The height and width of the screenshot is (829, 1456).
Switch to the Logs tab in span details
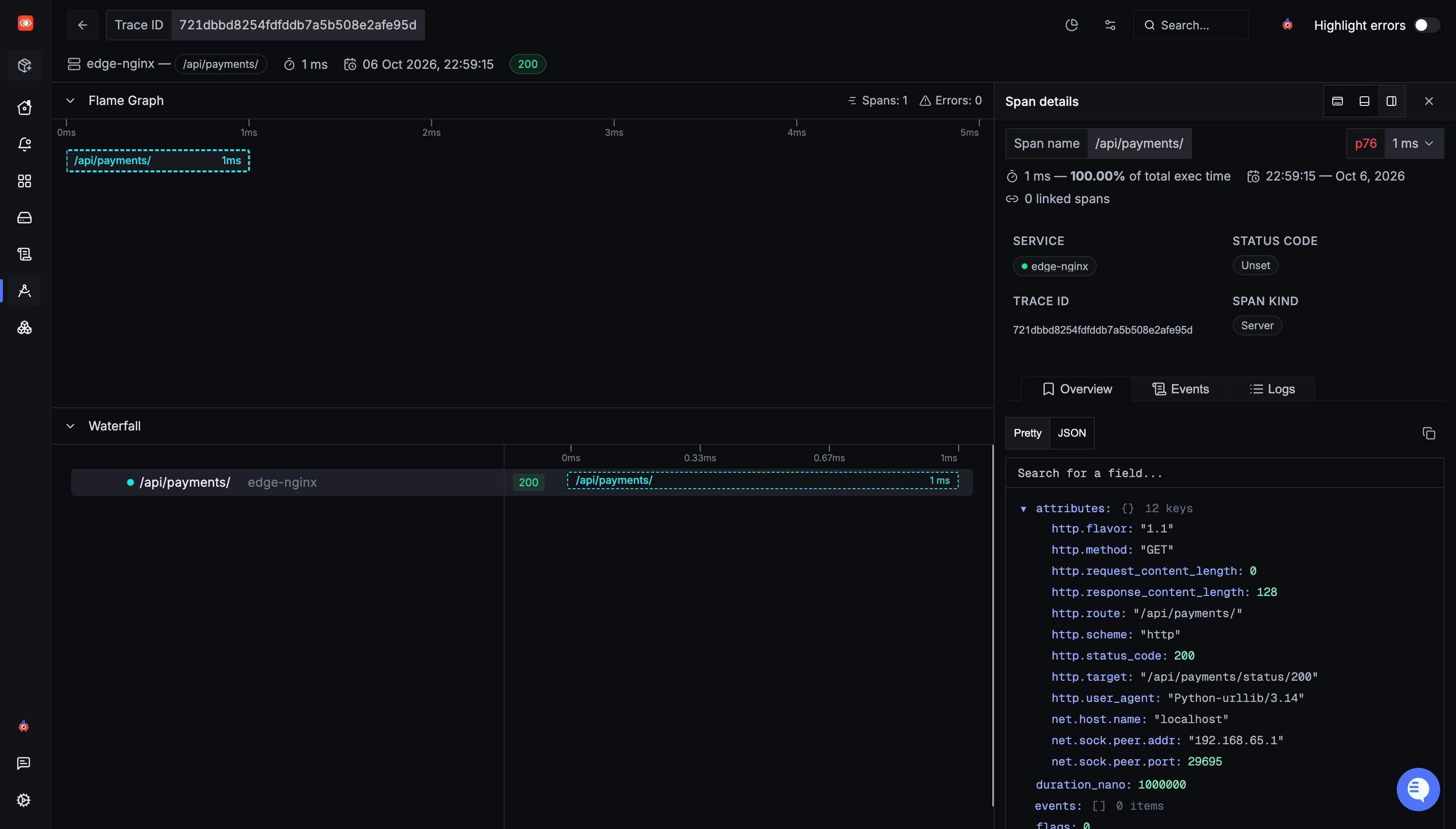(1272, 389)
